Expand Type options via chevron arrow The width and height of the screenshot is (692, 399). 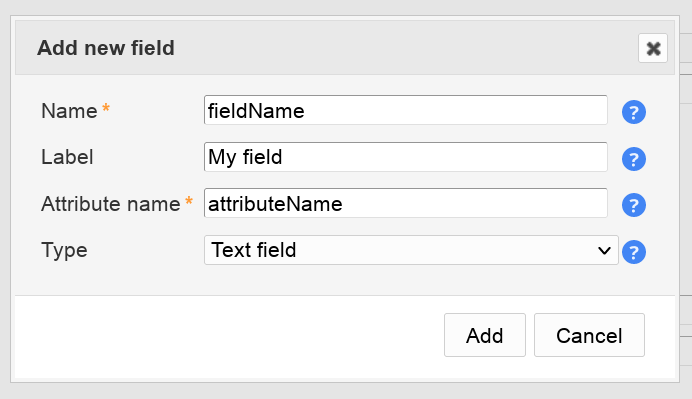[604, 251]
